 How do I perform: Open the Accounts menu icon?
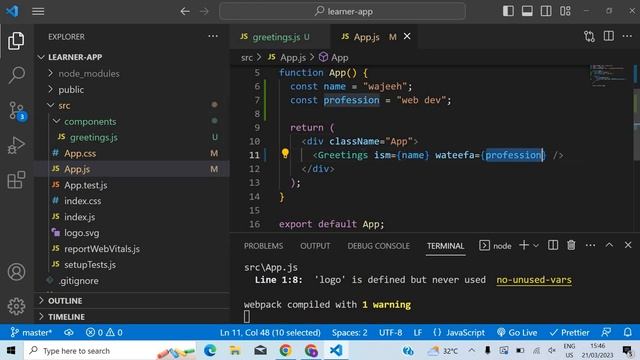pos(16,272)
